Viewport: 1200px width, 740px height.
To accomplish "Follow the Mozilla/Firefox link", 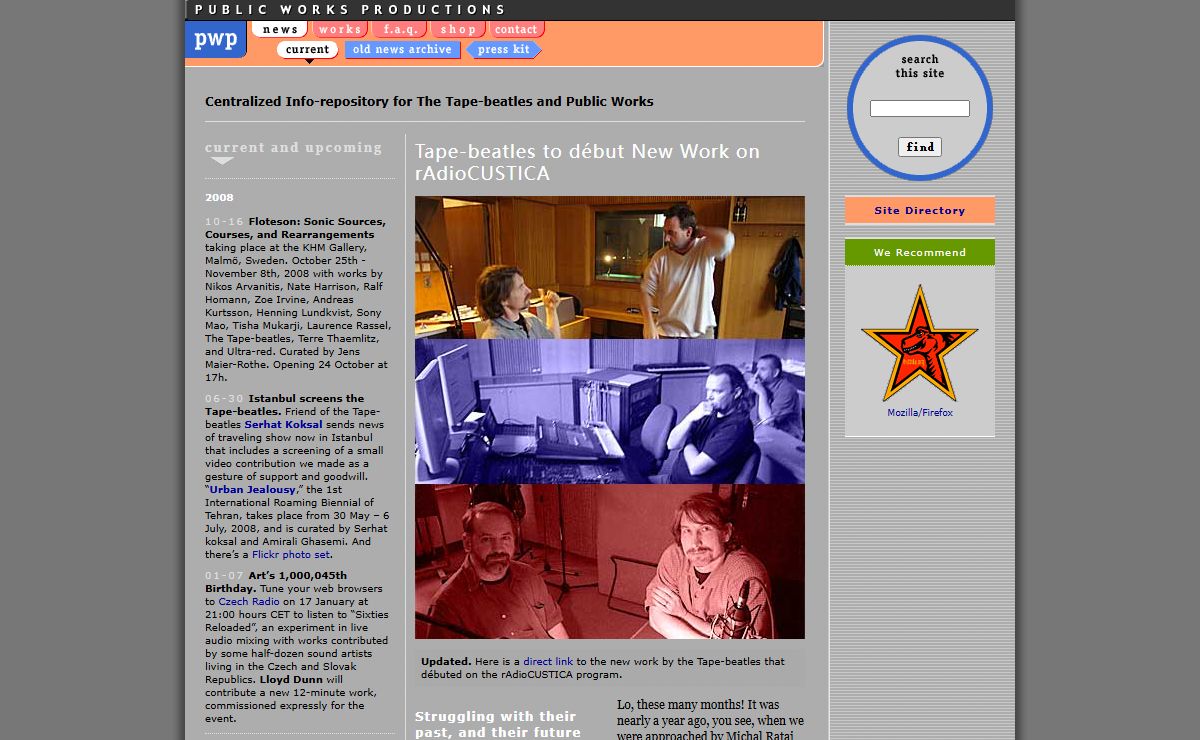I will point(920,413).
